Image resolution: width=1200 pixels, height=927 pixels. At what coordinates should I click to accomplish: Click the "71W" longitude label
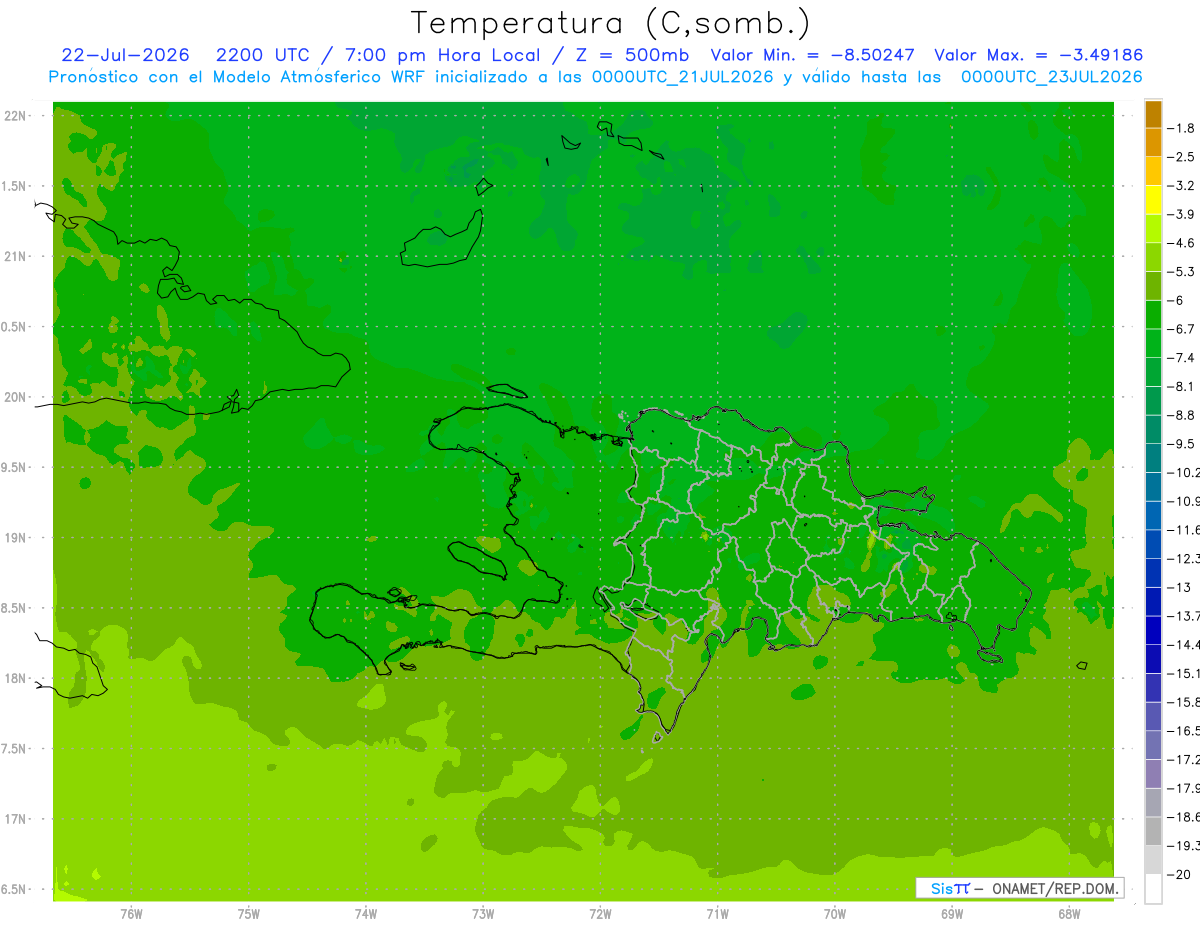[x=717, y=913]
